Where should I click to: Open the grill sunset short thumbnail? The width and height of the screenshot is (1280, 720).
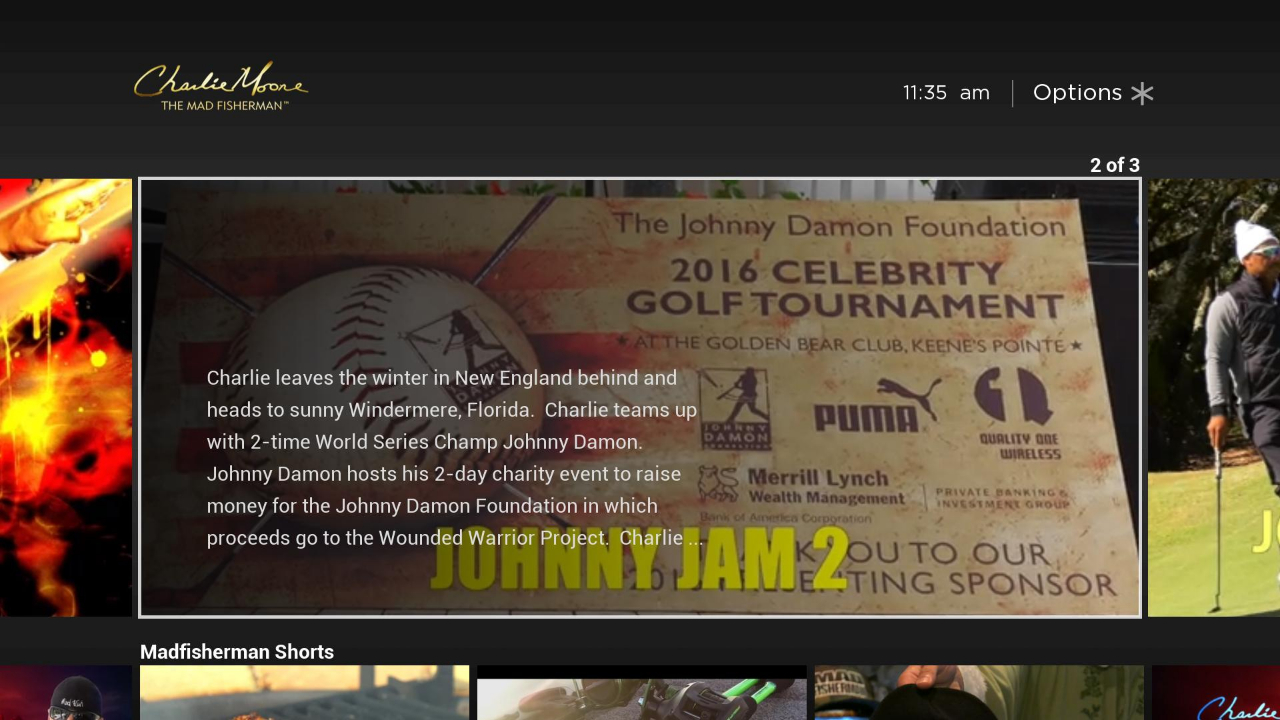(304, 693)
